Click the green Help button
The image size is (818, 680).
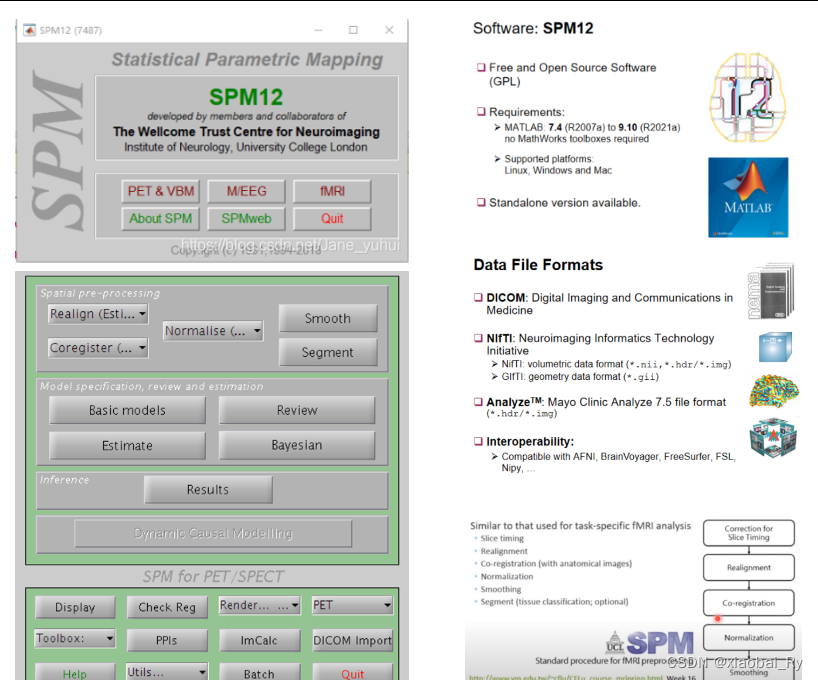click(x=75, y=673)
